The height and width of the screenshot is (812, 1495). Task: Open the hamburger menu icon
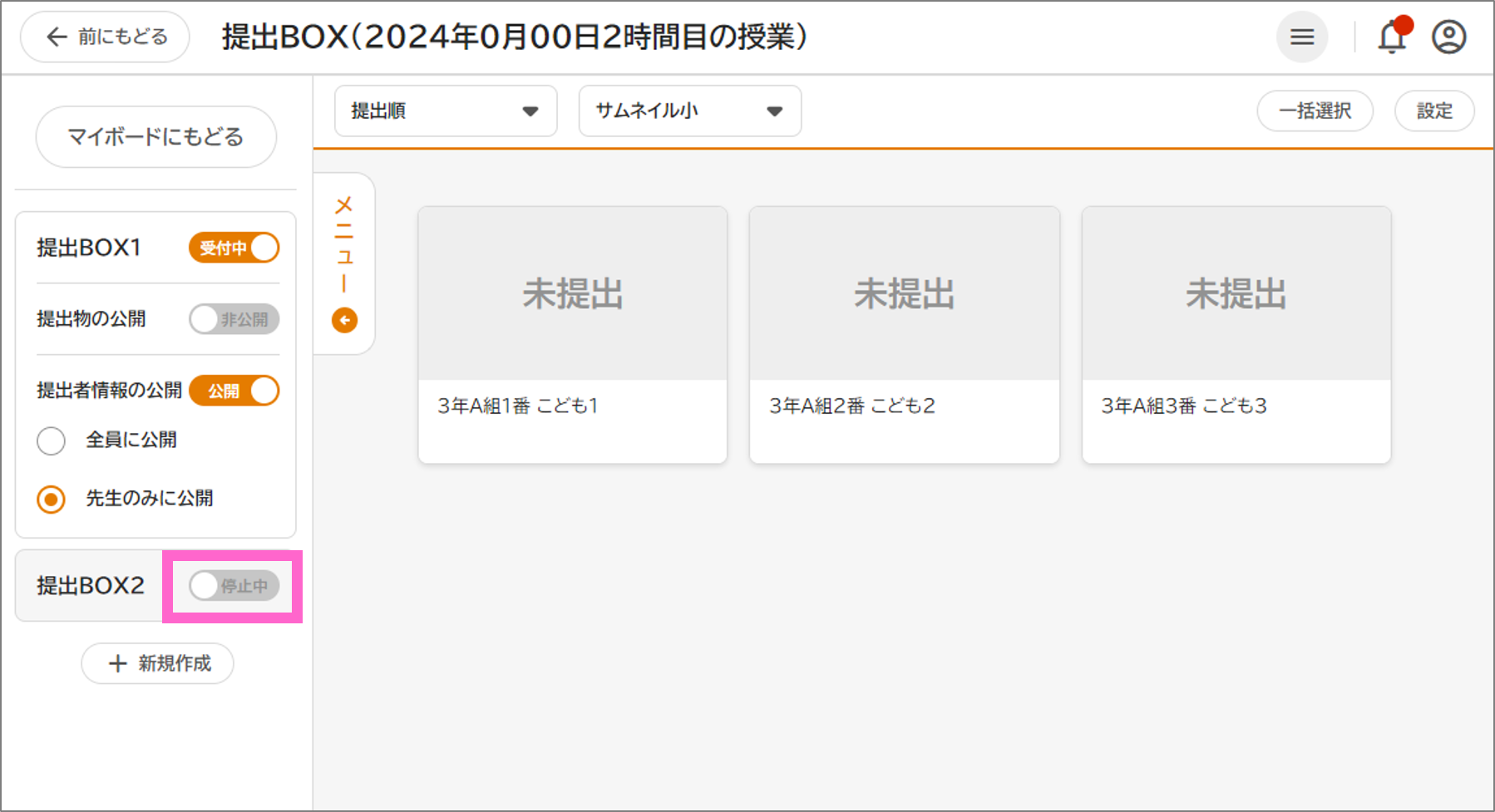(x=1301, y=37)
